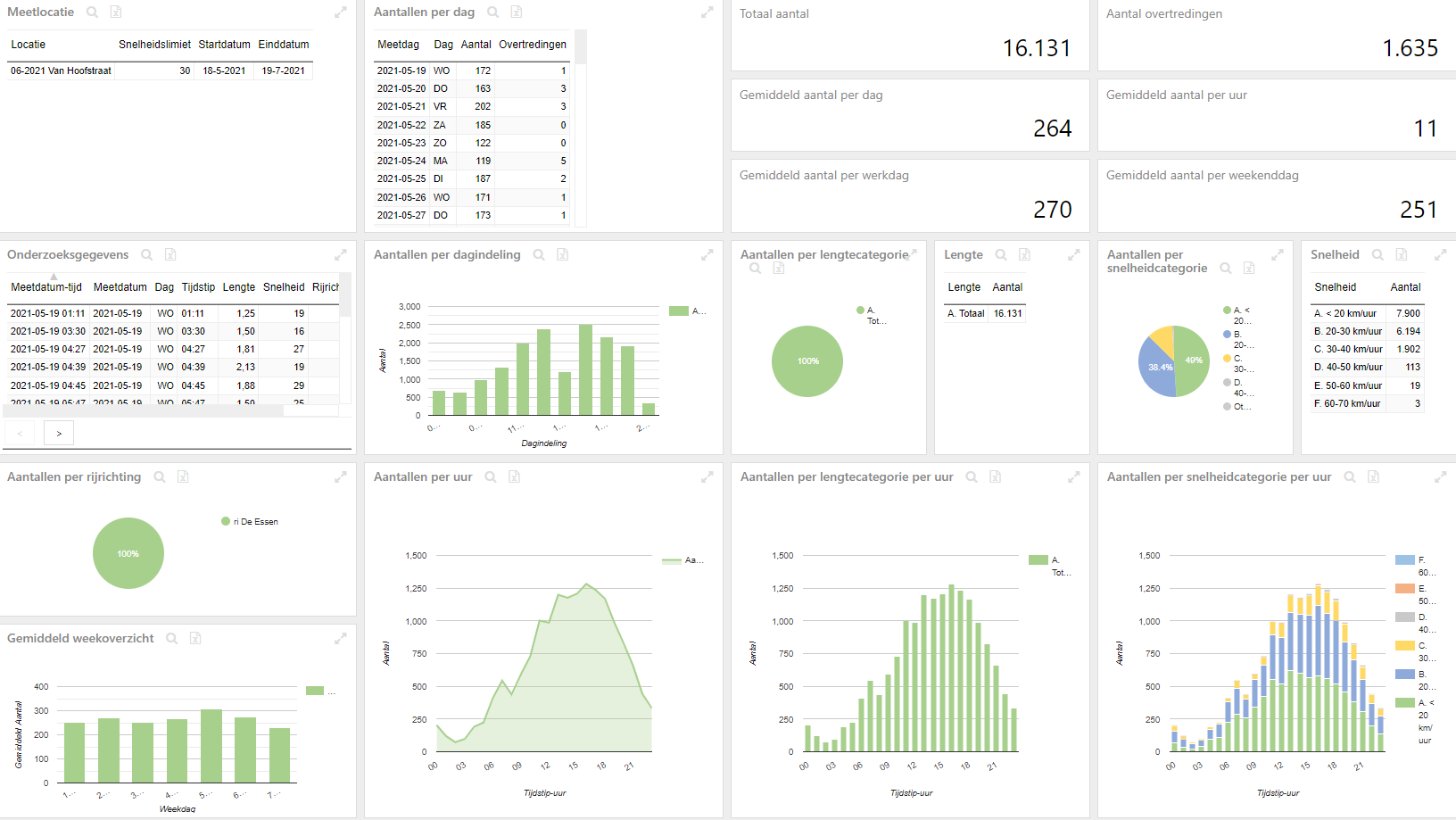Image resolution: width=1456 pixels, height=820 pixels.
Task: Click the 'ri De Essen' legend entry
Action: 250,522
